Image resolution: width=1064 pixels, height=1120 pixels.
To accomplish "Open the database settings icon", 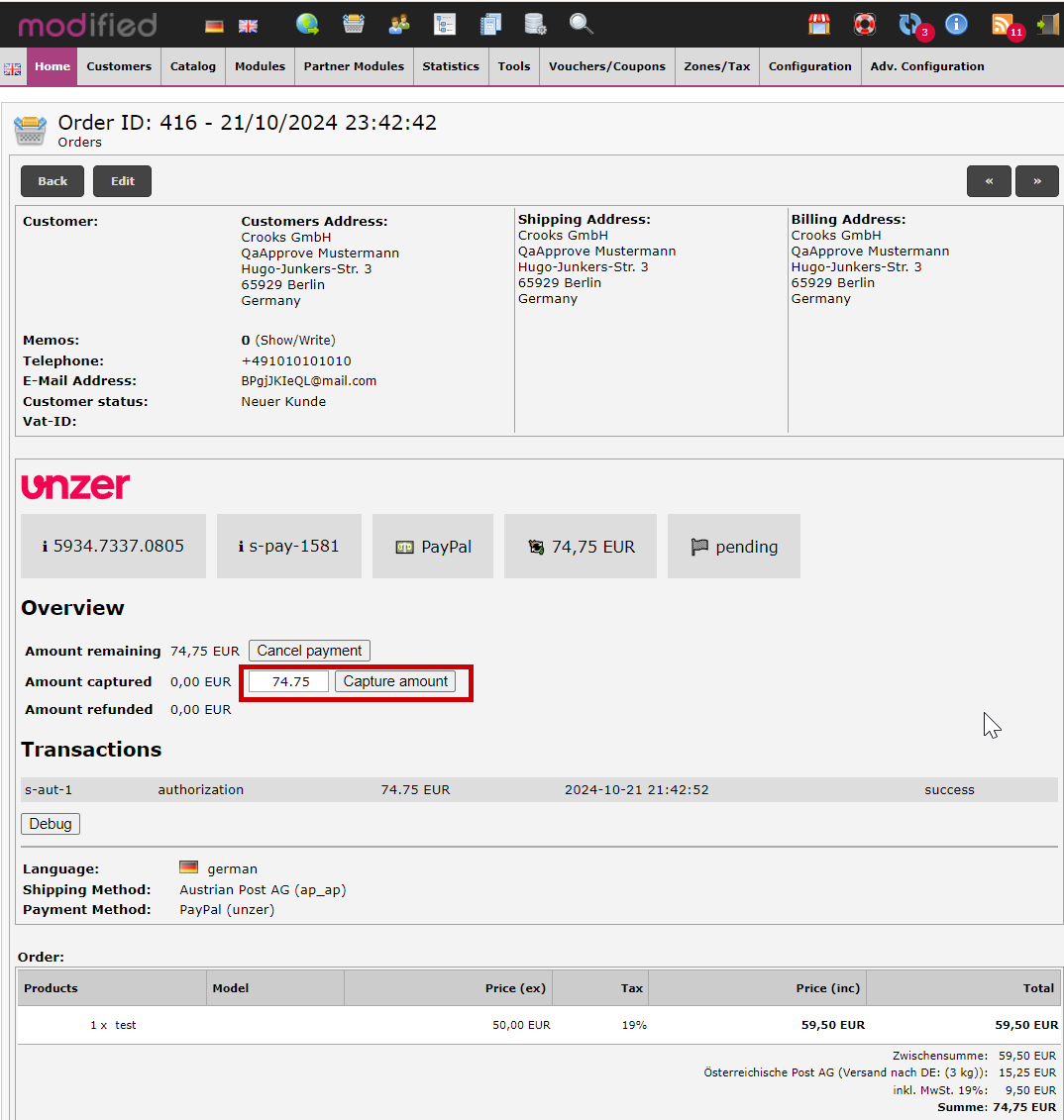I will tap(535, 25).
